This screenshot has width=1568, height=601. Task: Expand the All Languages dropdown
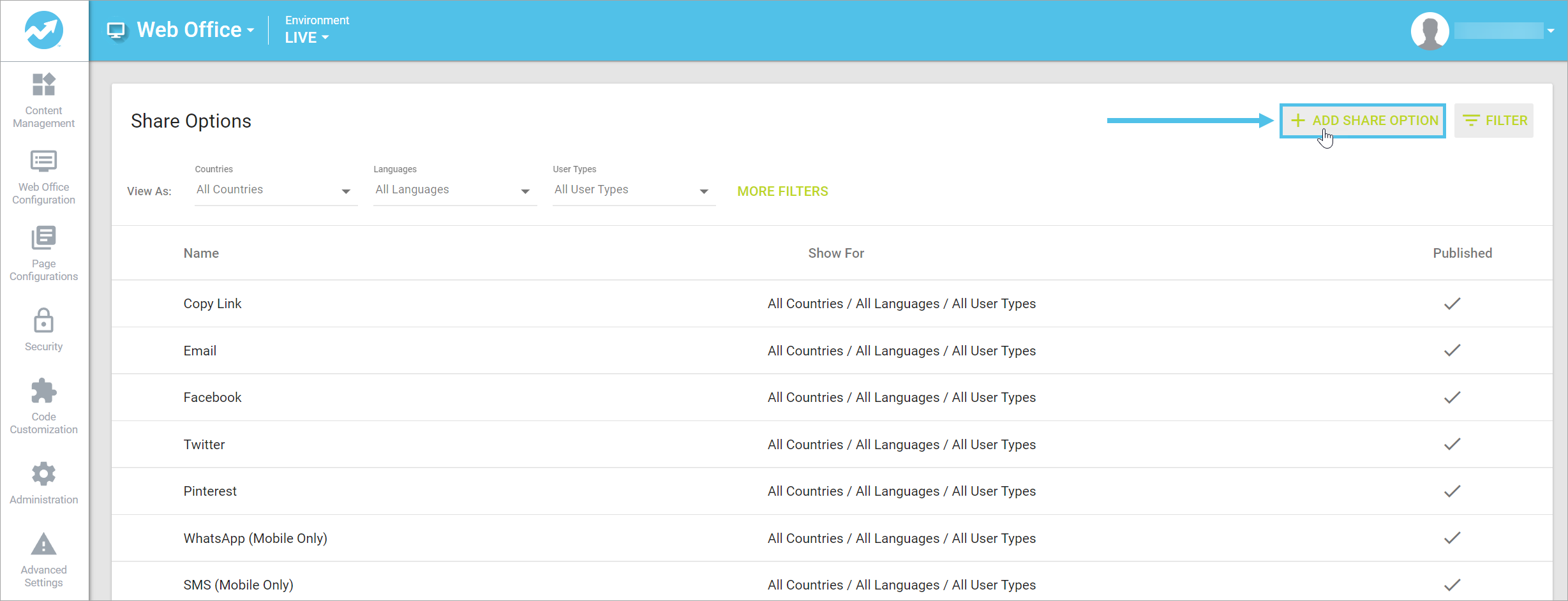[454, 189]
